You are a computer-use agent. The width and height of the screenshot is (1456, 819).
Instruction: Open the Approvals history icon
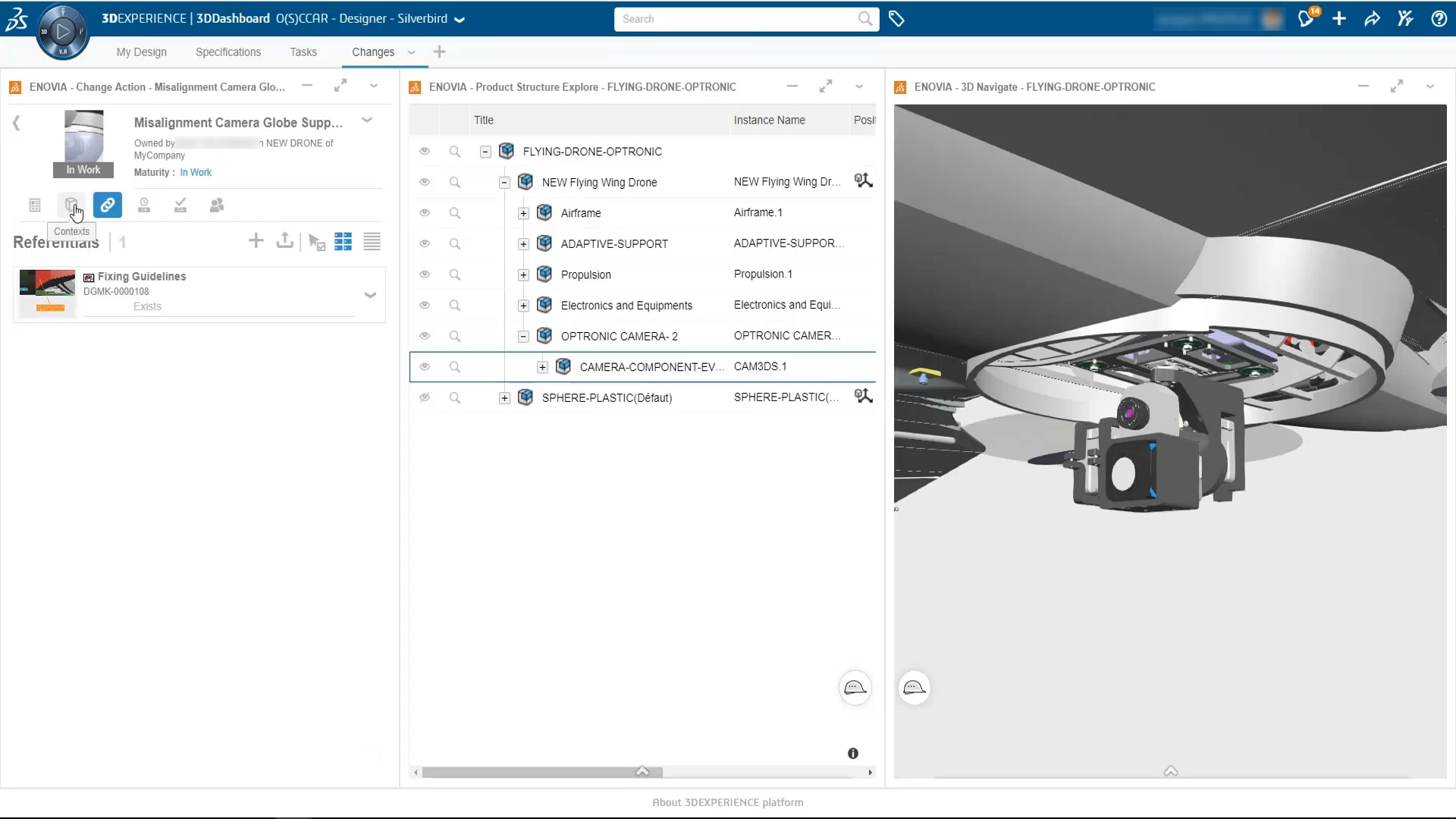tap(144, 205)
